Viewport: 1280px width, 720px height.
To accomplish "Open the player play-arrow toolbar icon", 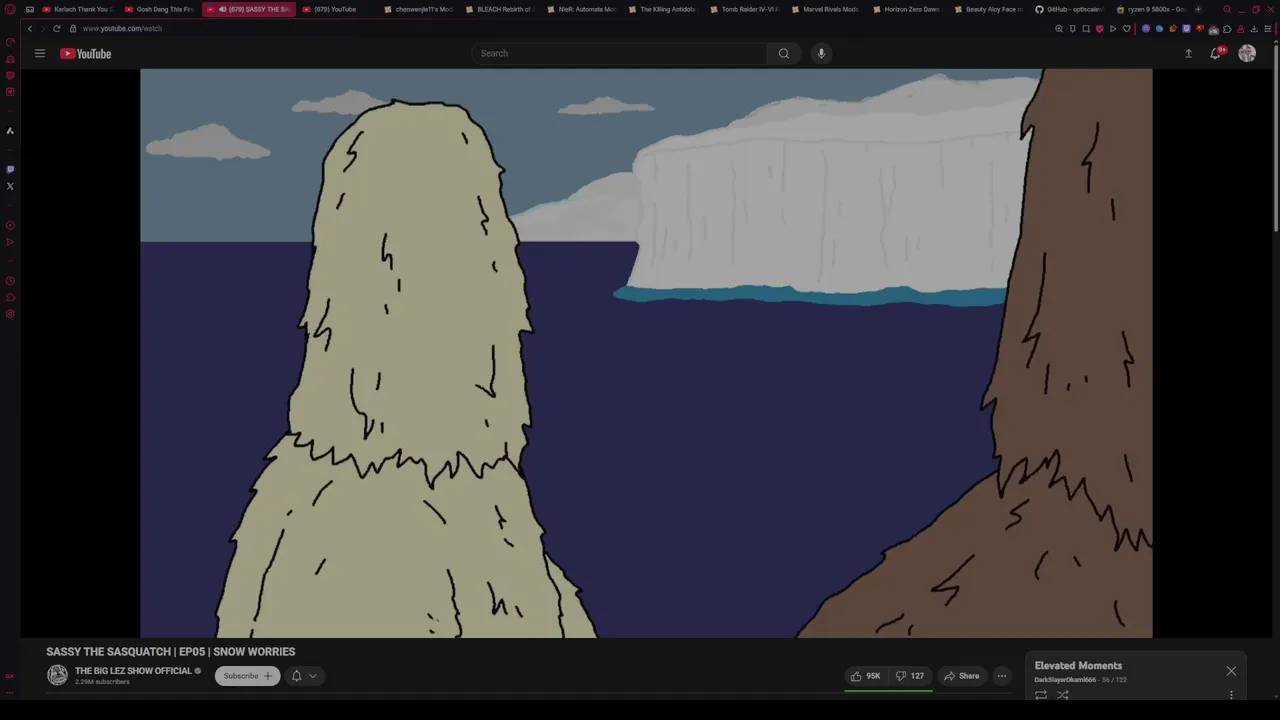I will [x=1113, y=28].
